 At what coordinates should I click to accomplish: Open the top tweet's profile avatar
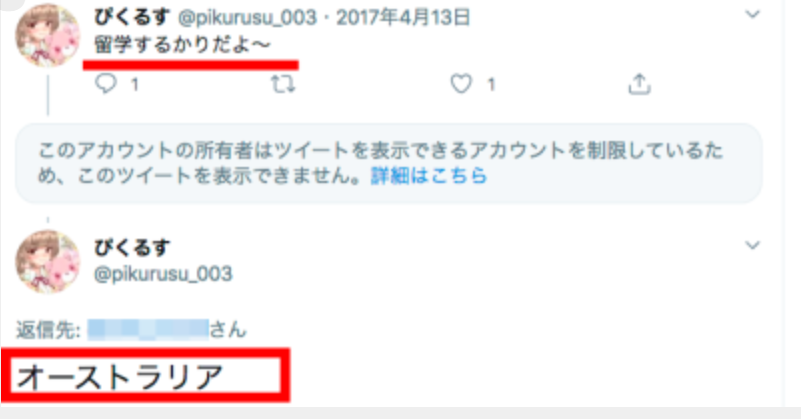47,35
